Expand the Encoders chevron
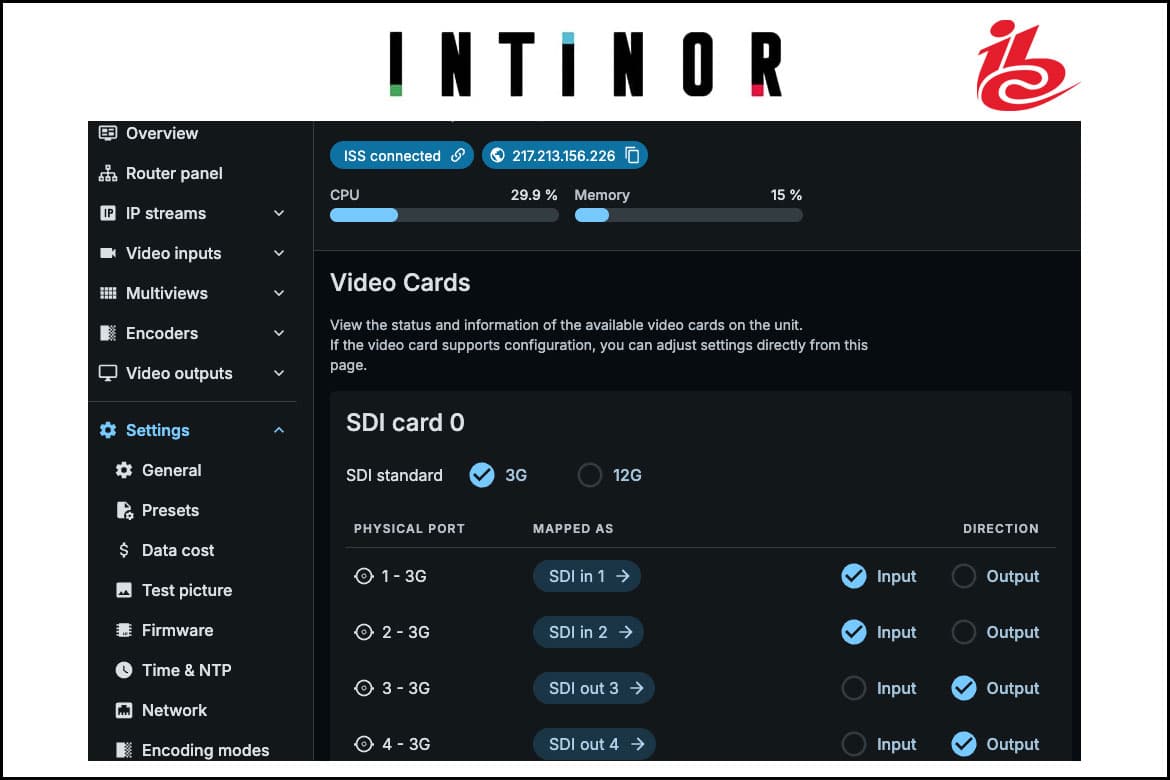 click(x=279, y=333)
